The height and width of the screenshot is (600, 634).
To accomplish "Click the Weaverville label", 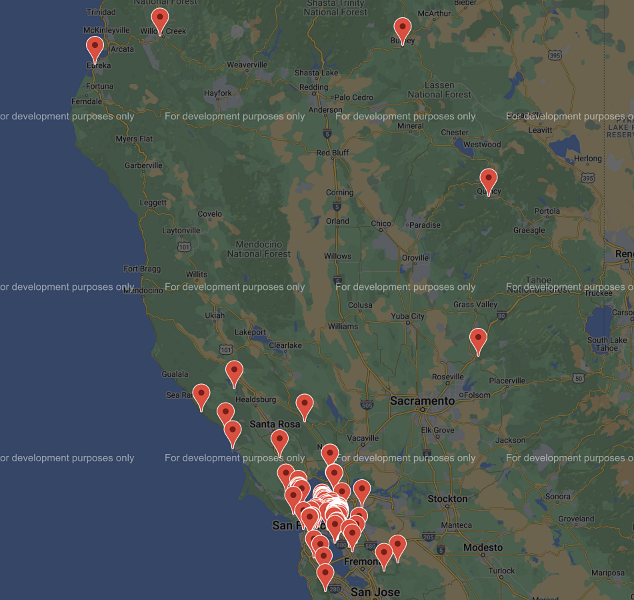I will [x=247, y=65].
